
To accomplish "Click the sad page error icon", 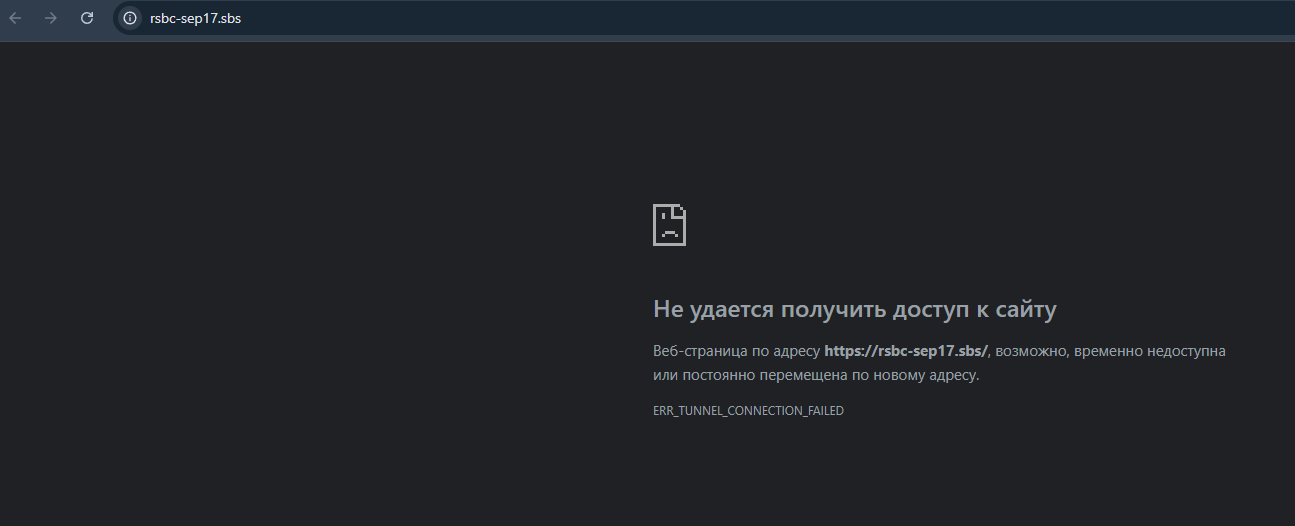I will tap(669, 225).
